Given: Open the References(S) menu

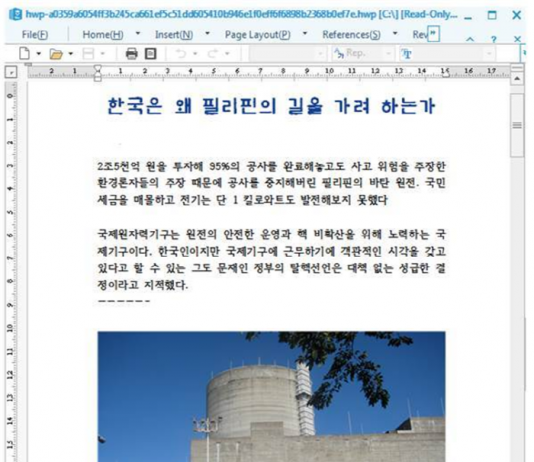Looking at the screenshot, I should [x=351, y=35].
